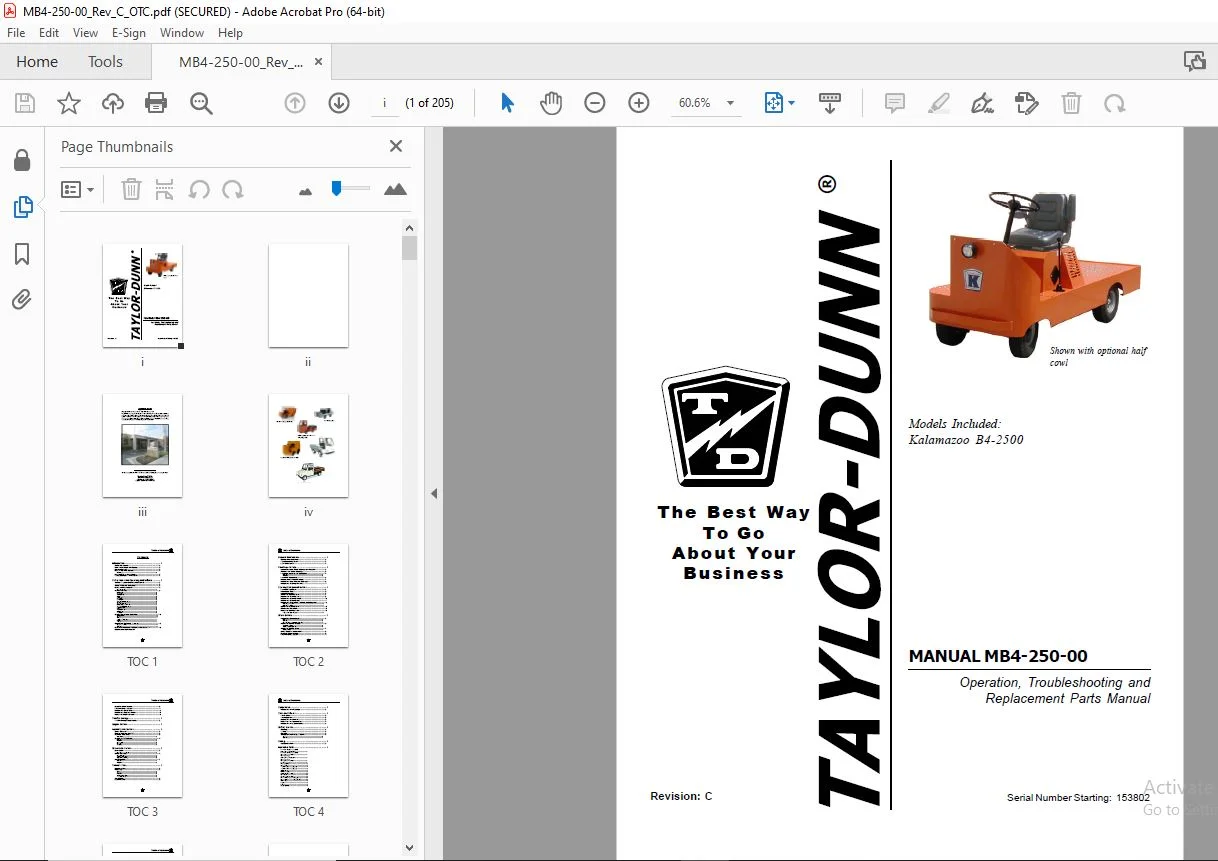Open the Bookmarks sidebar panel
This screenshot has height=861, width=1218.
tap(22, 254)
